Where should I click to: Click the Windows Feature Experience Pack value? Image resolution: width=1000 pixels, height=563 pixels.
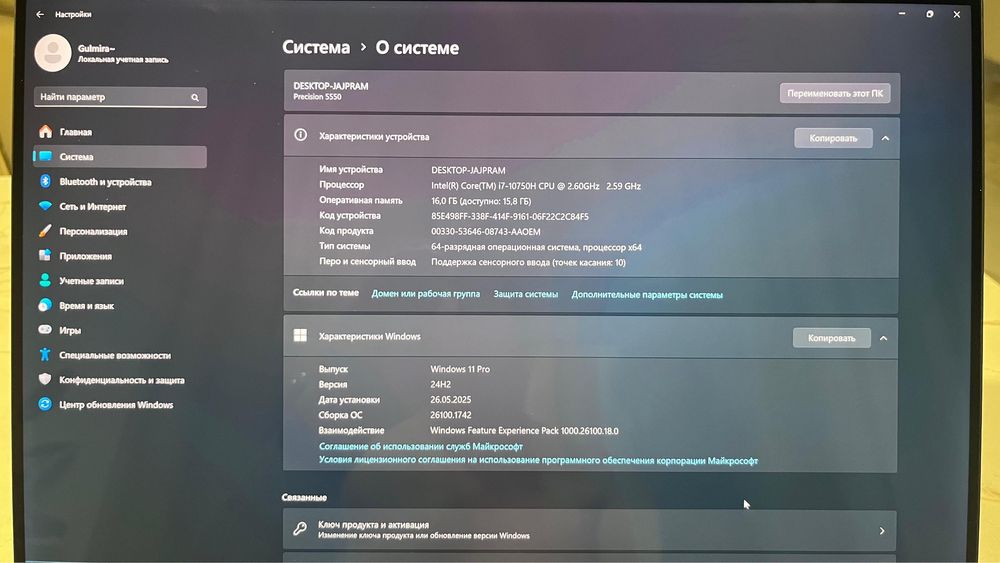[524, 431]
